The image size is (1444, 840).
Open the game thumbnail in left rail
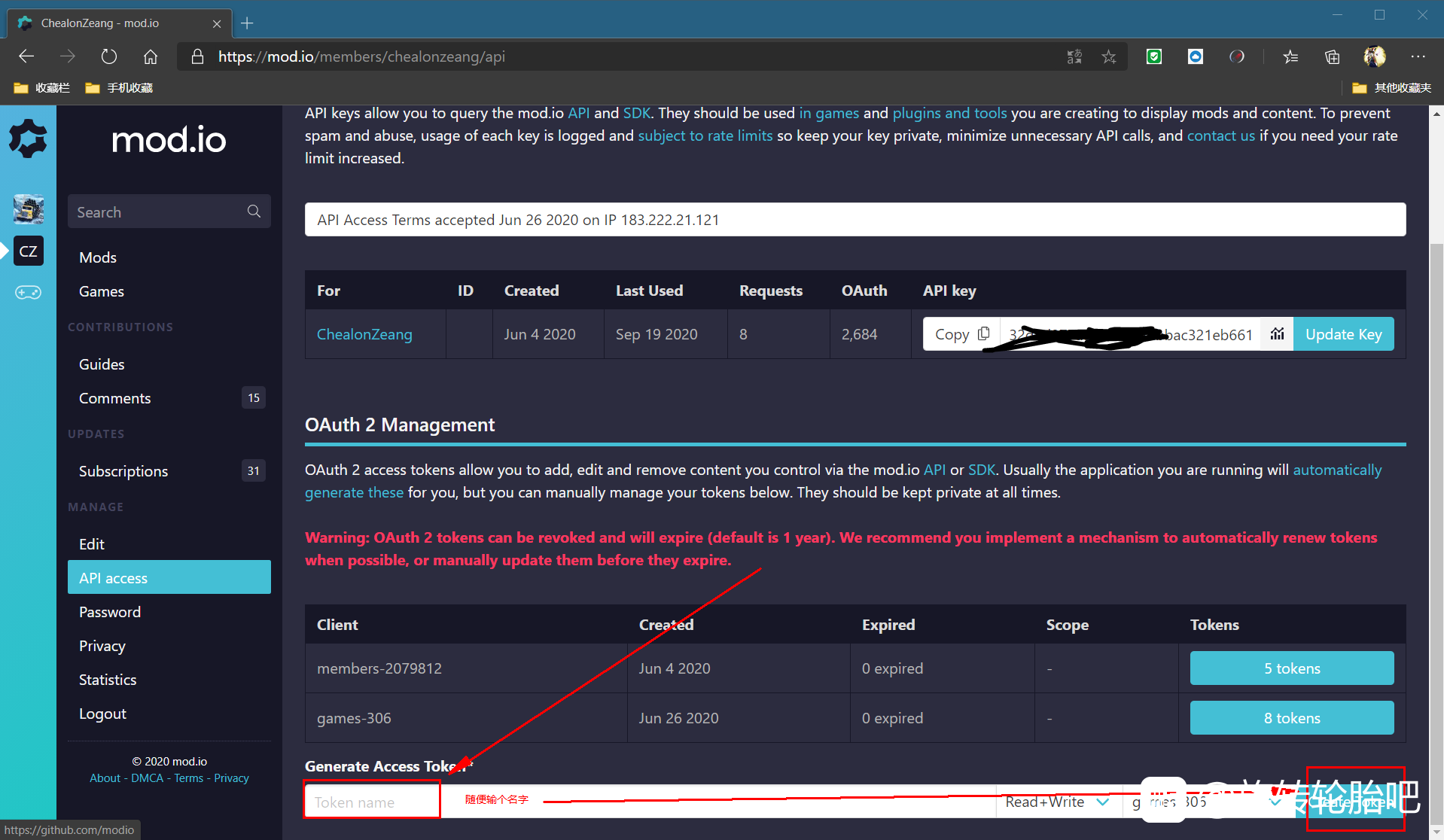pyautogui.click(x=29, y=209)
